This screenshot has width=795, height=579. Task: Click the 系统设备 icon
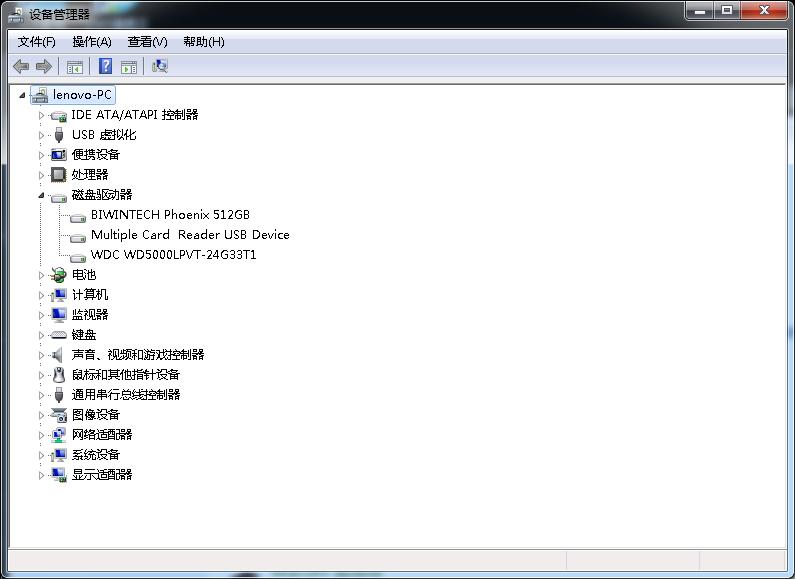[59, 455]
